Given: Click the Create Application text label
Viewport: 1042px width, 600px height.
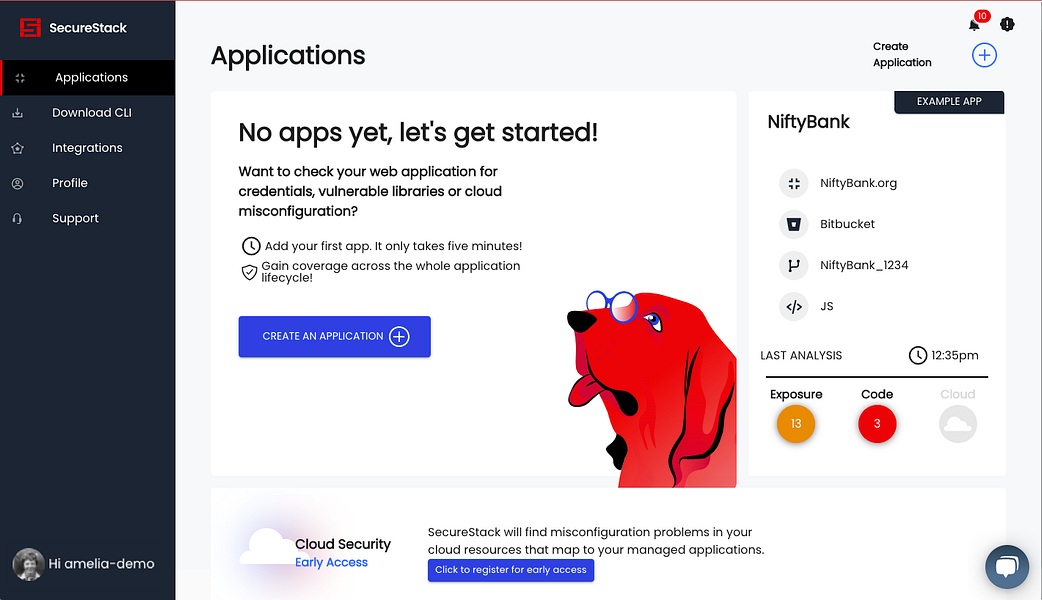Looking at the screenshot, I should [x=902, y=54].
